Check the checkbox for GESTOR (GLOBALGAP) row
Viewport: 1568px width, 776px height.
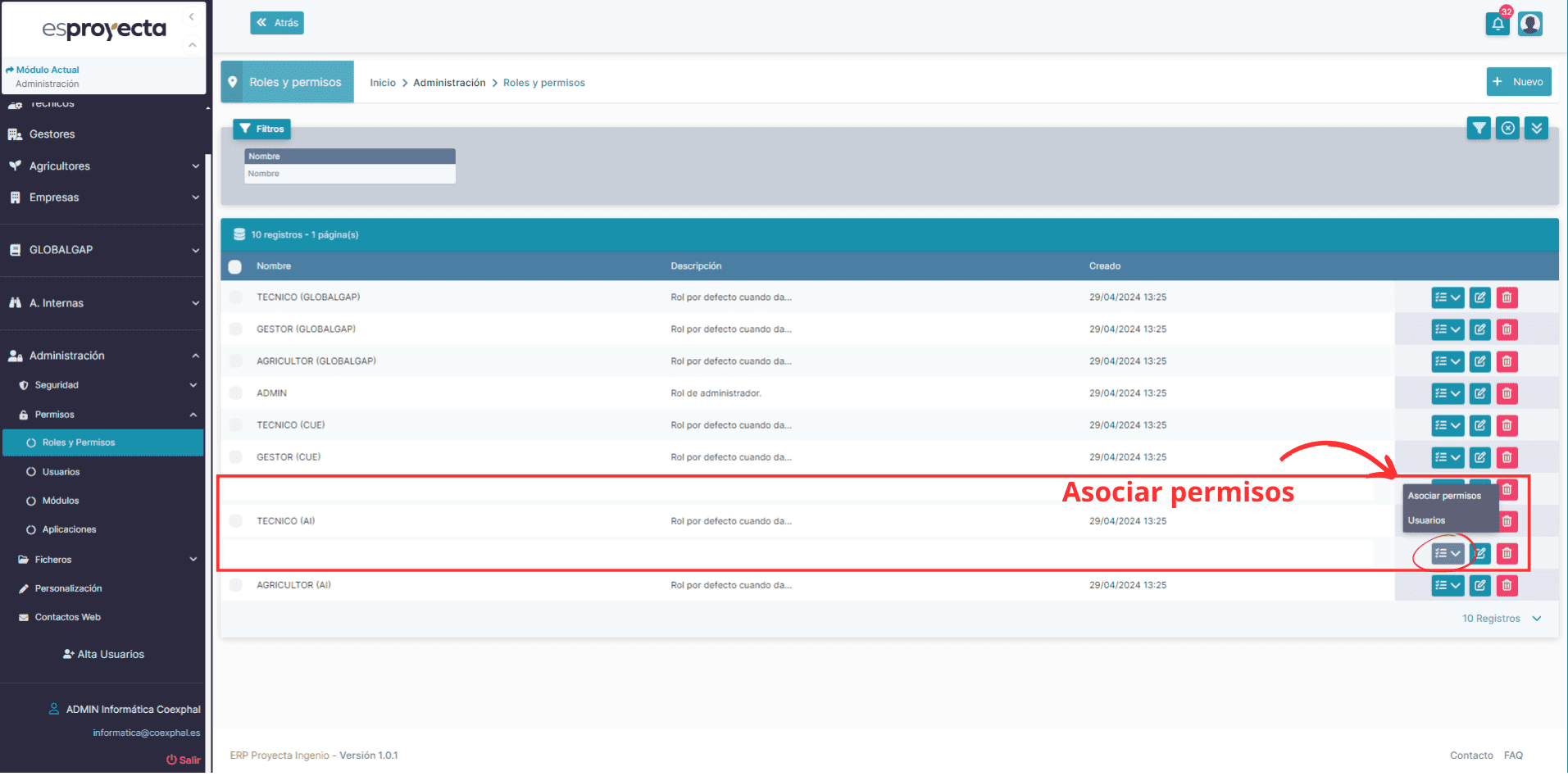click(x=235, y=329)
